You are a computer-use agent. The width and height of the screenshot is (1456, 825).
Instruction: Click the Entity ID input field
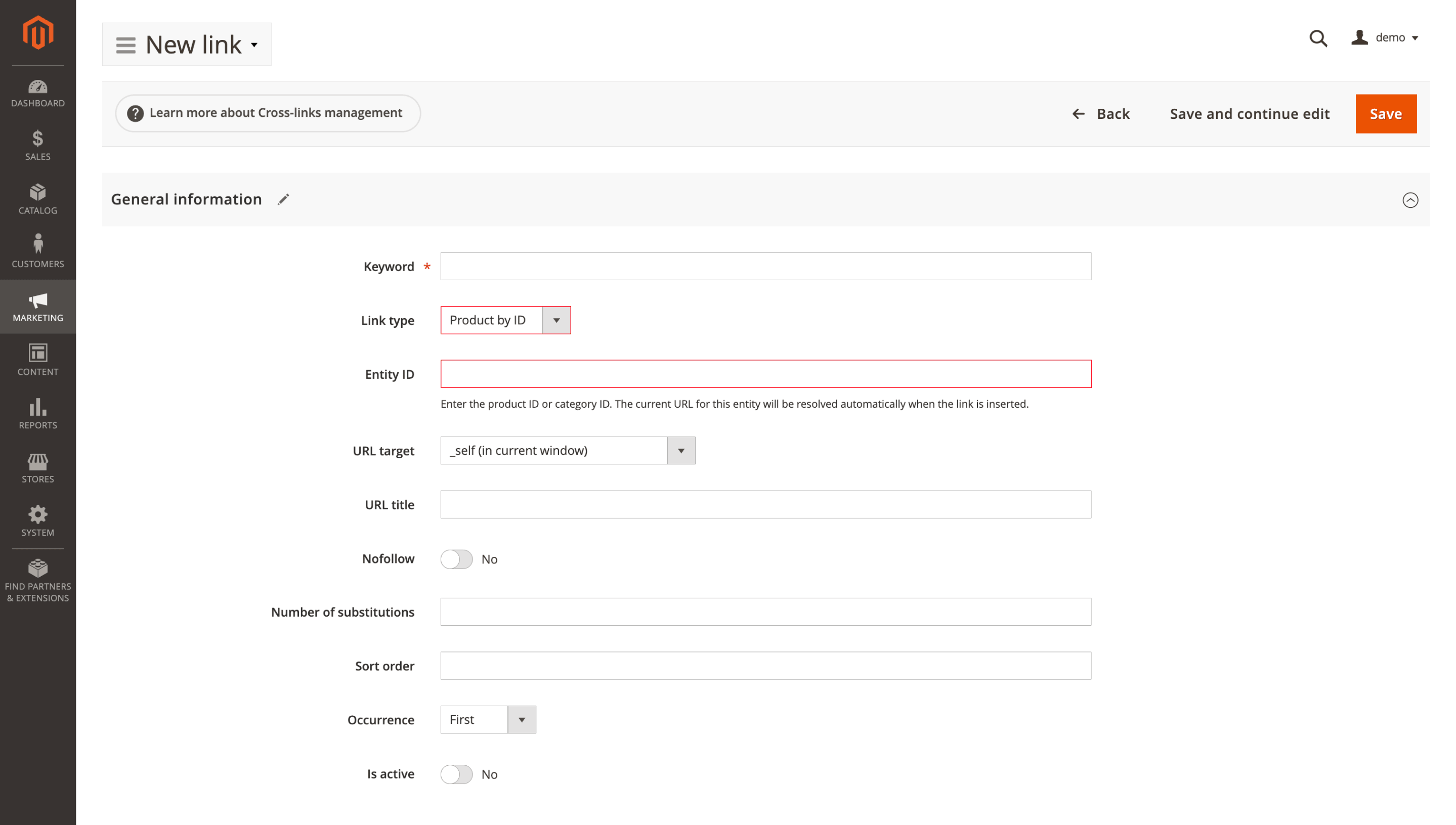pyautogui.click(x=766, y=374)
